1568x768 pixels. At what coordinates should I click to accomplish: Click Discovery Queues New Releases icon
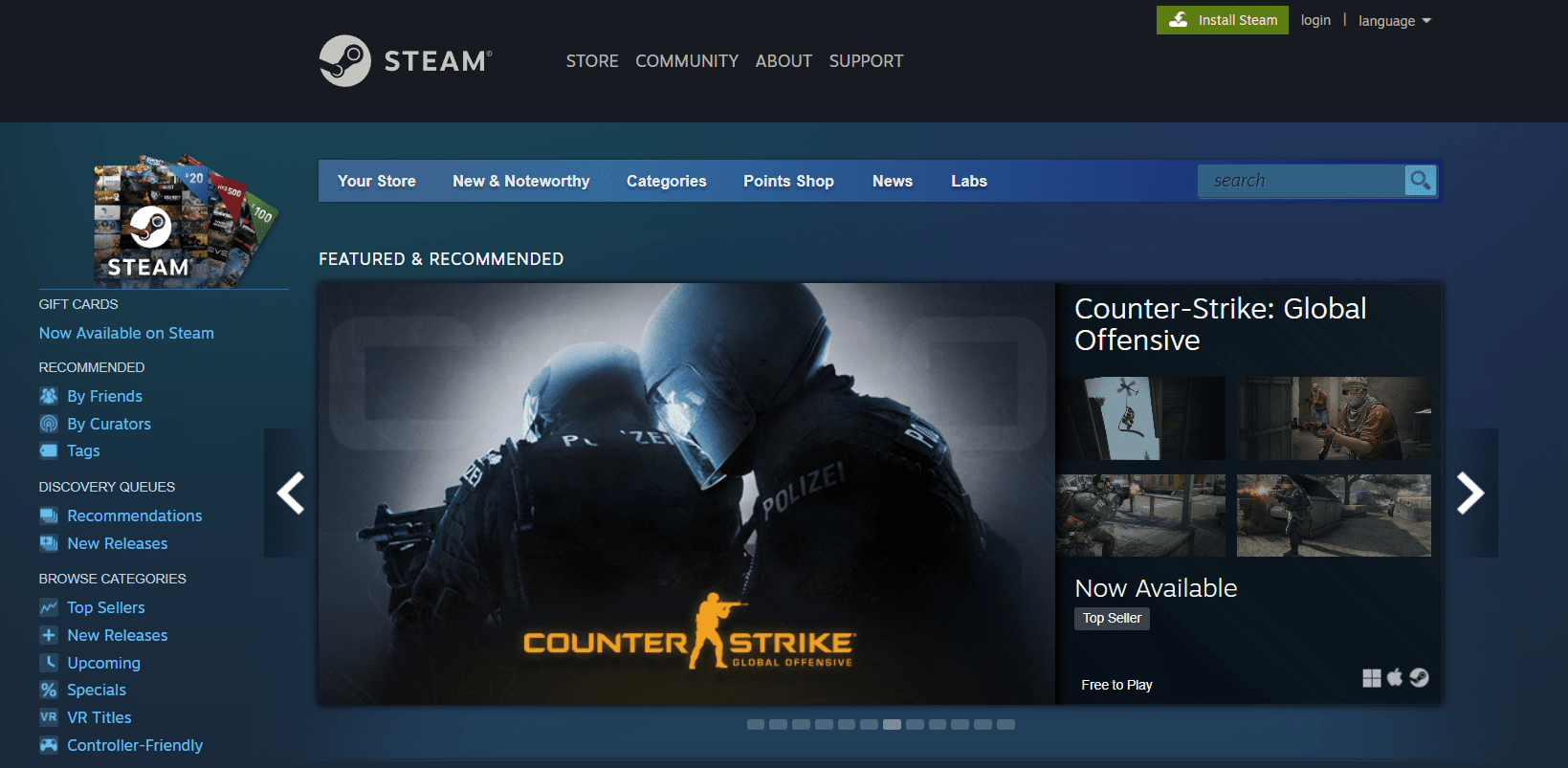[x=49, y=543]
